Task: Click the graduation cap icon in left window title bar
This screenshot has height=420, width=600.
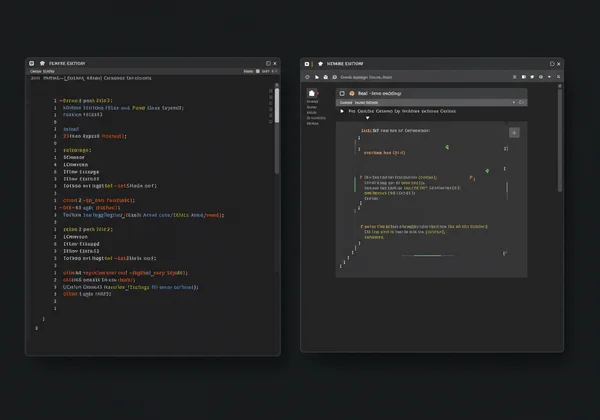Action: [x=42, y=63]
